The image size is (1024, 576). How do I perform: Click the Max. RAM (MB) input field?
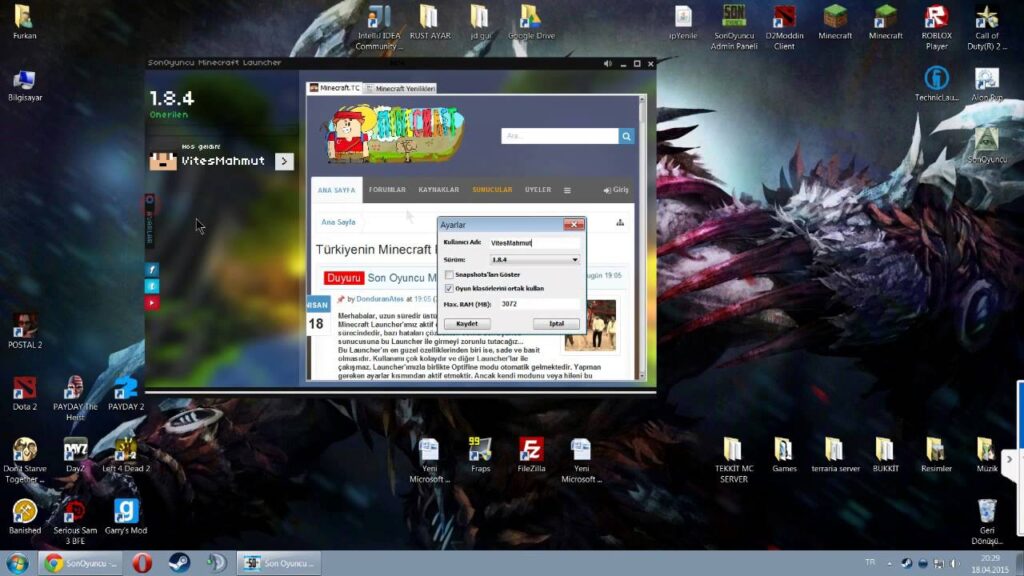(x=538, y=304)
